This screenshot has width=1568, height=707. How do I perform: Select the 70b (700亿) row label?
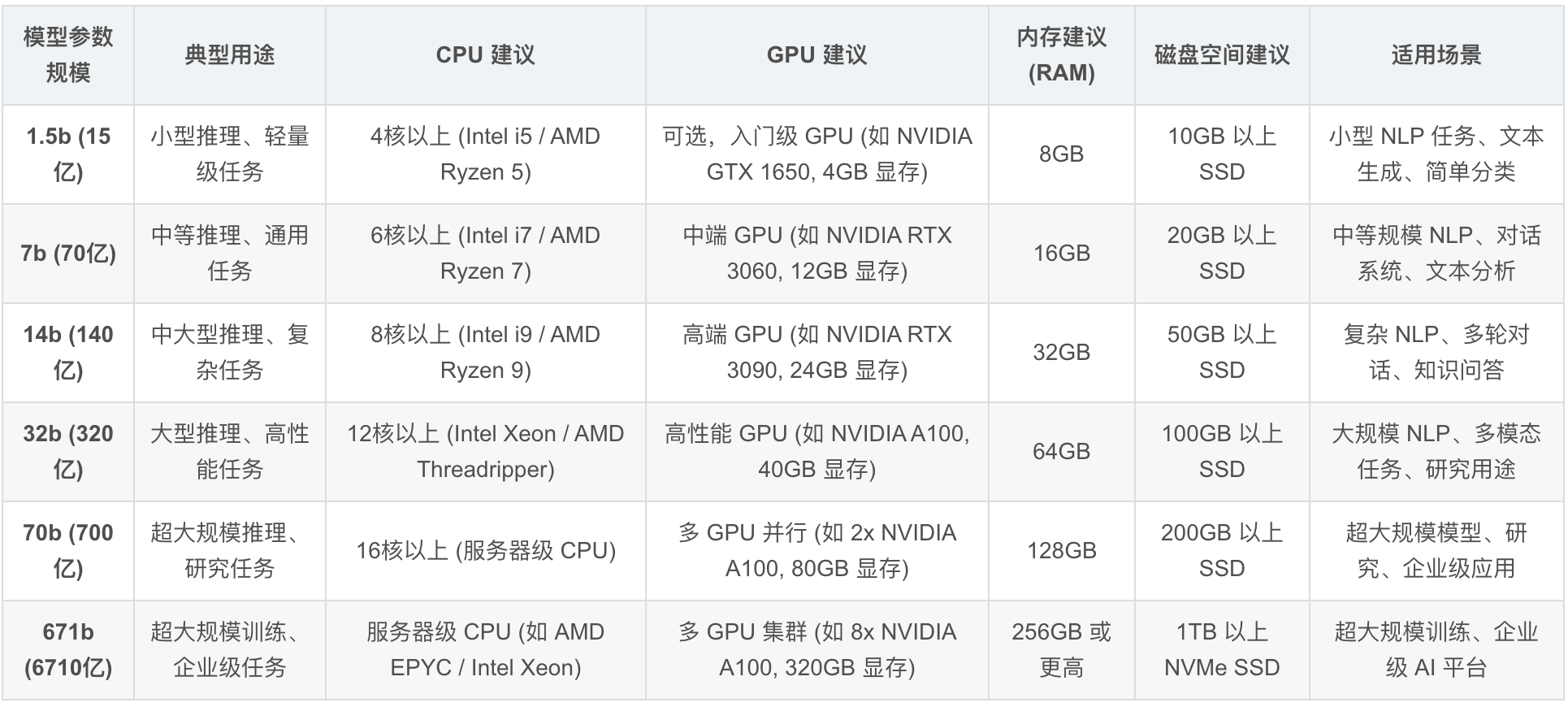pos(68,550)
